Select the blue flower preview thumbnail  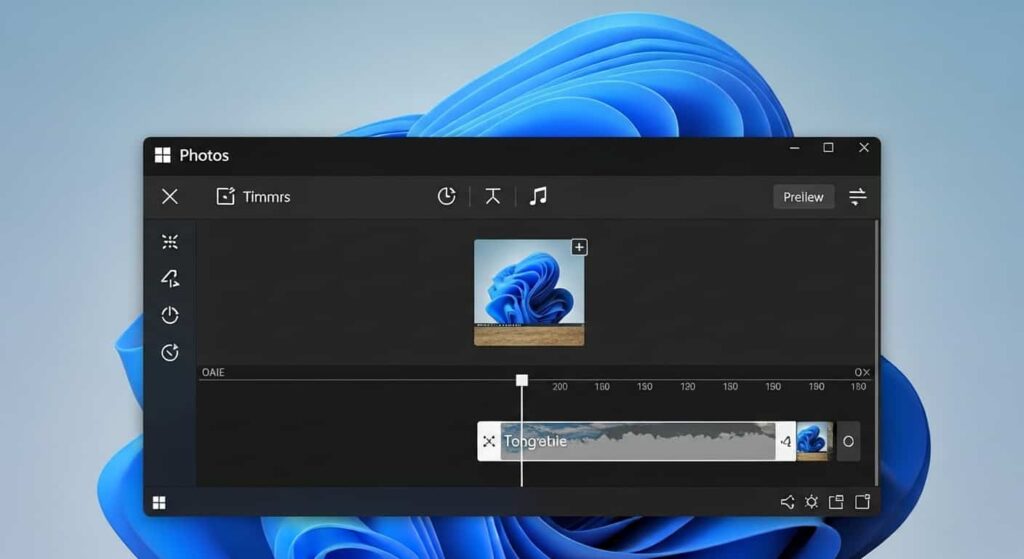pyautogui.click(x=529, y=292)
